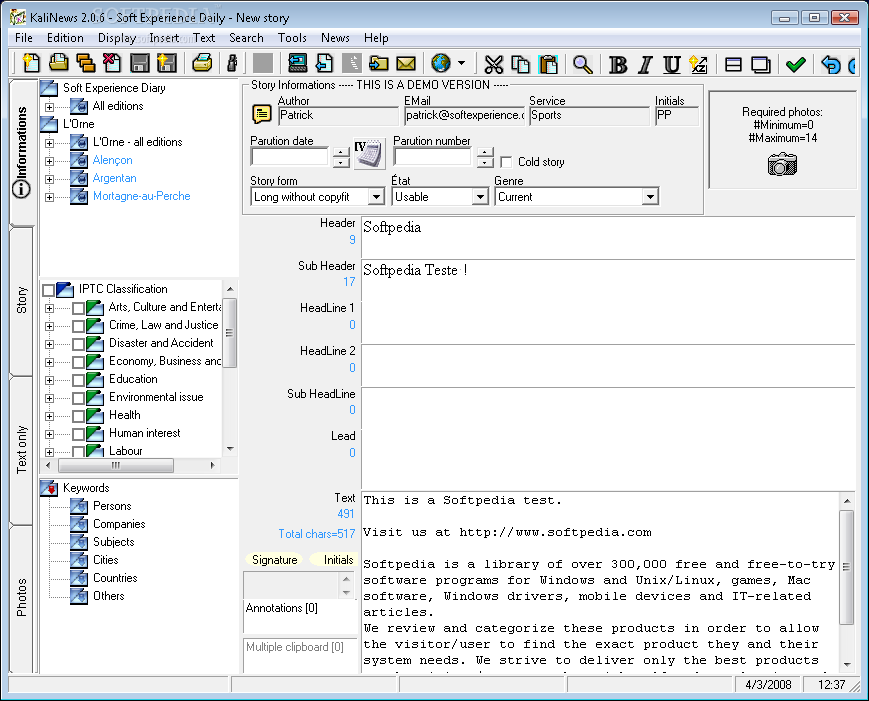869x701 pixels.
Task: Click the split horizontal window toolbar icon
Action: [x=733, y=64]
